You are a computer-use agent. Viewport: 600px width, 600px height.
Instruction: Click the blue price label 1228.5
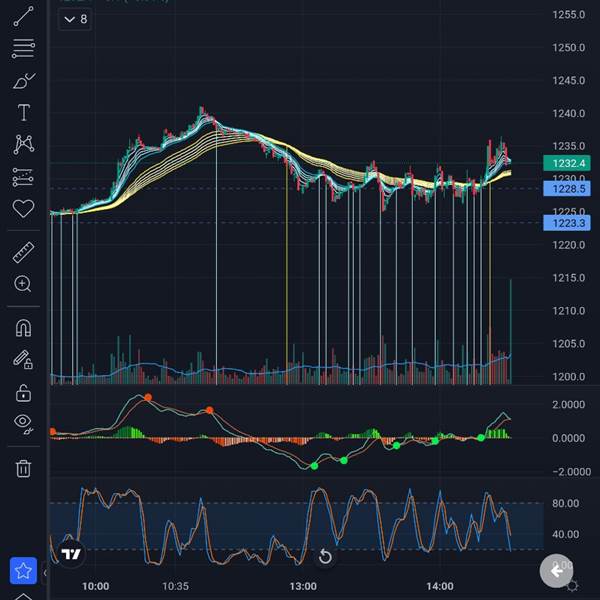567,189
